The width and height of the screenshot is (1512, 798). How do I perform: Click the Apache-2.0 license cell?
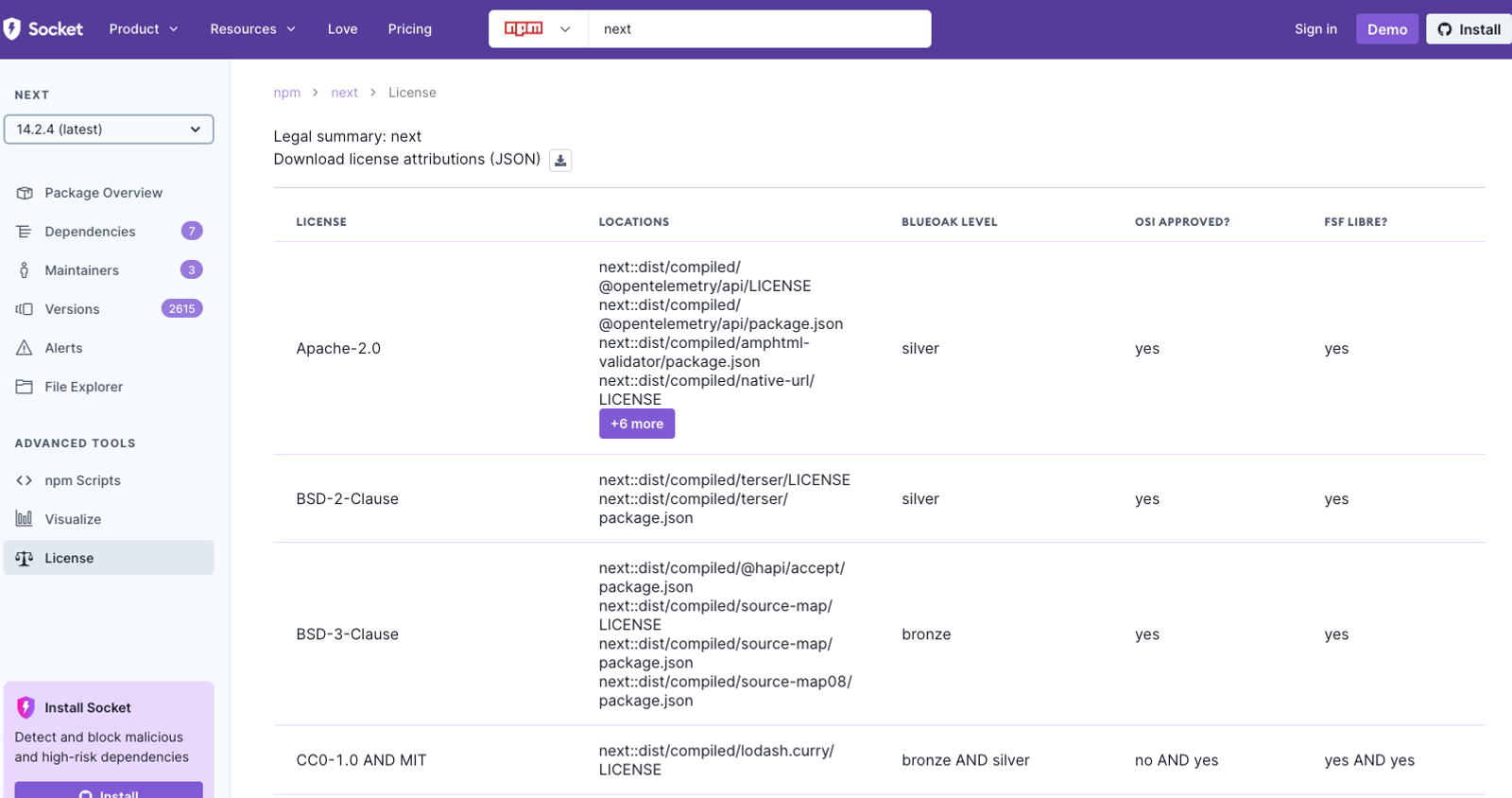point(338,349)
